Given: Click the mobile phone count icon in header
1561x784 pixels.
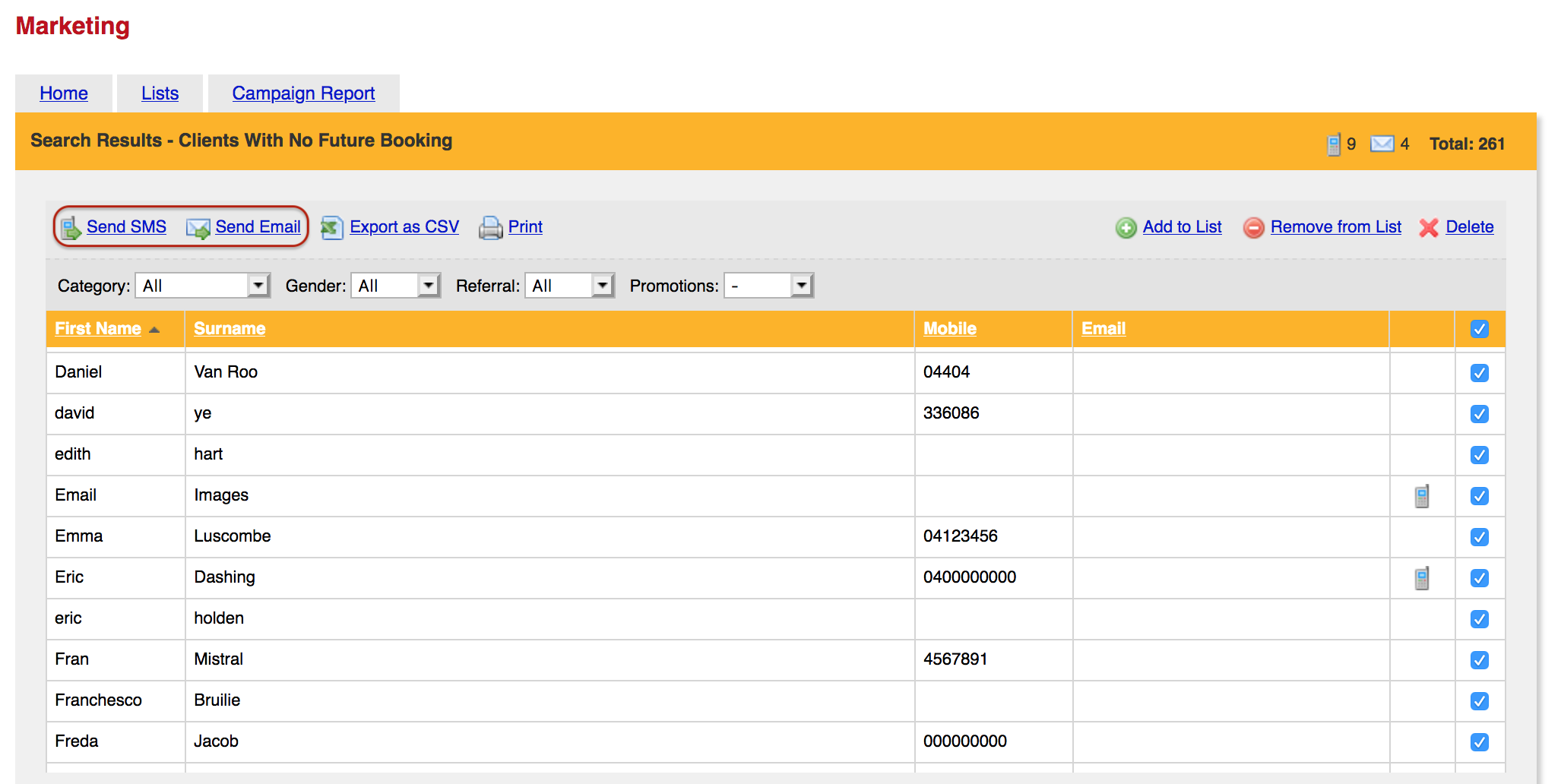Looking at the screenshot, I should tap(1334, 144).
